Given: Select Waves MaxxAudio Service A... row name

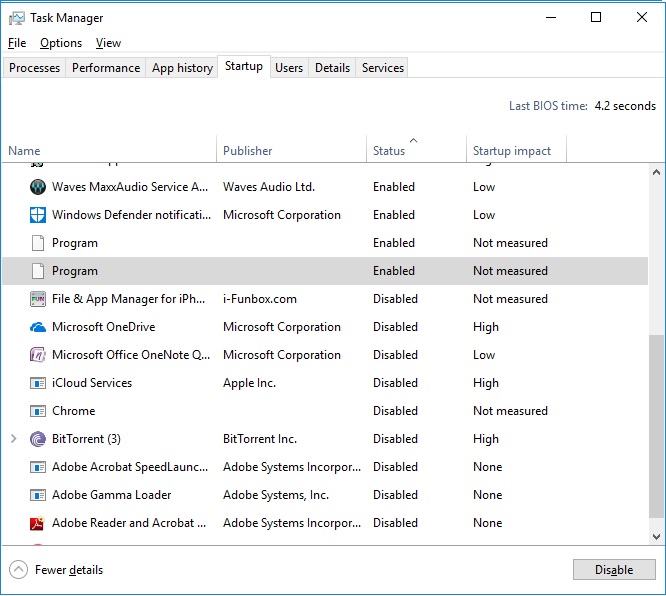Looking at the screenshot, I should pos(130,187).
